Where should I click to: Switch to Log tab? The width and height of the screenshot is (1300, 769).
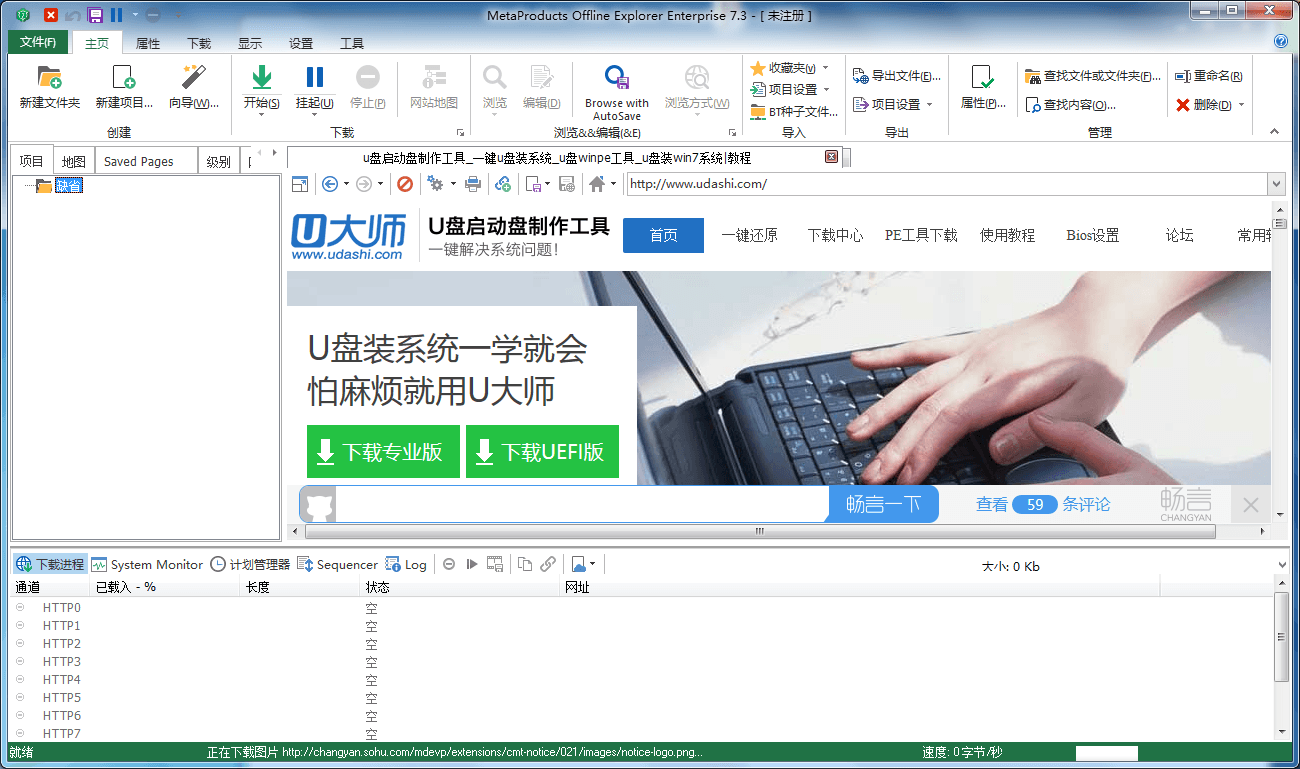point(407,564)
